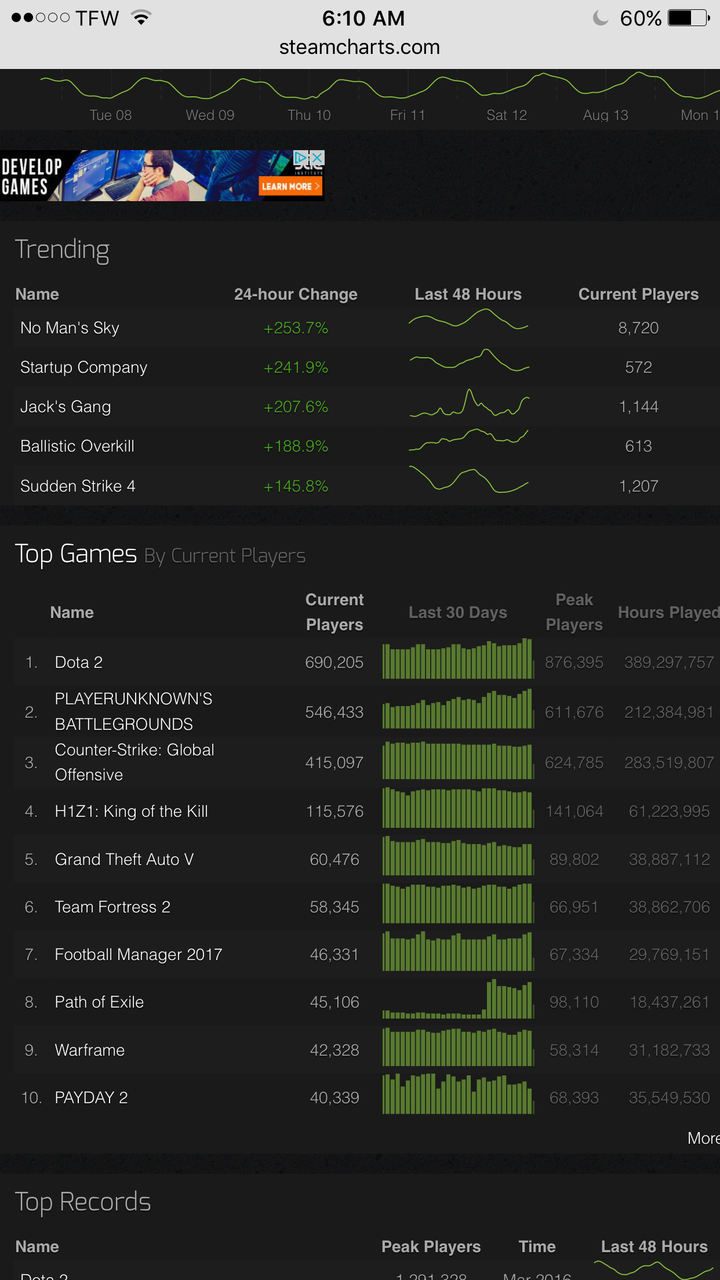The image size is (720, 1280).
Task: Tap the battery icon in status bar
Action: [x=688, y=18]
